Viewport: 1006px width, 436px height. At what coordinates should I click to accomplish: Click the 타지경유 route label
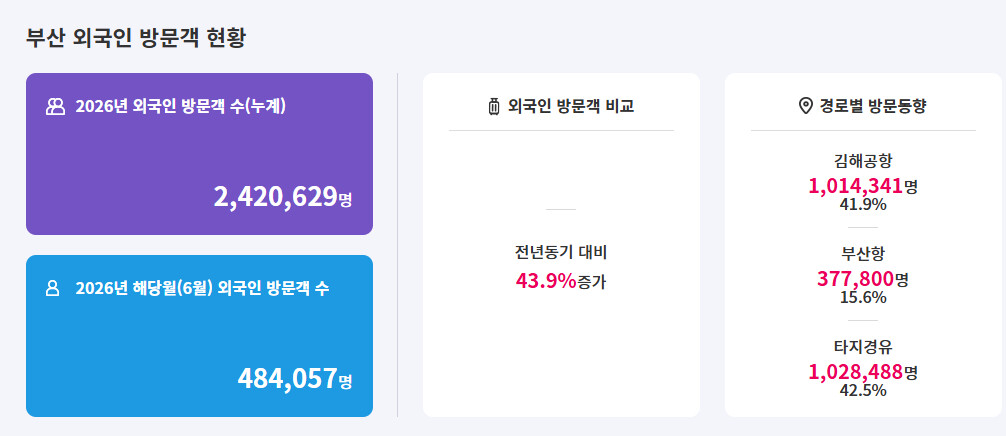(x=863, y=346)
